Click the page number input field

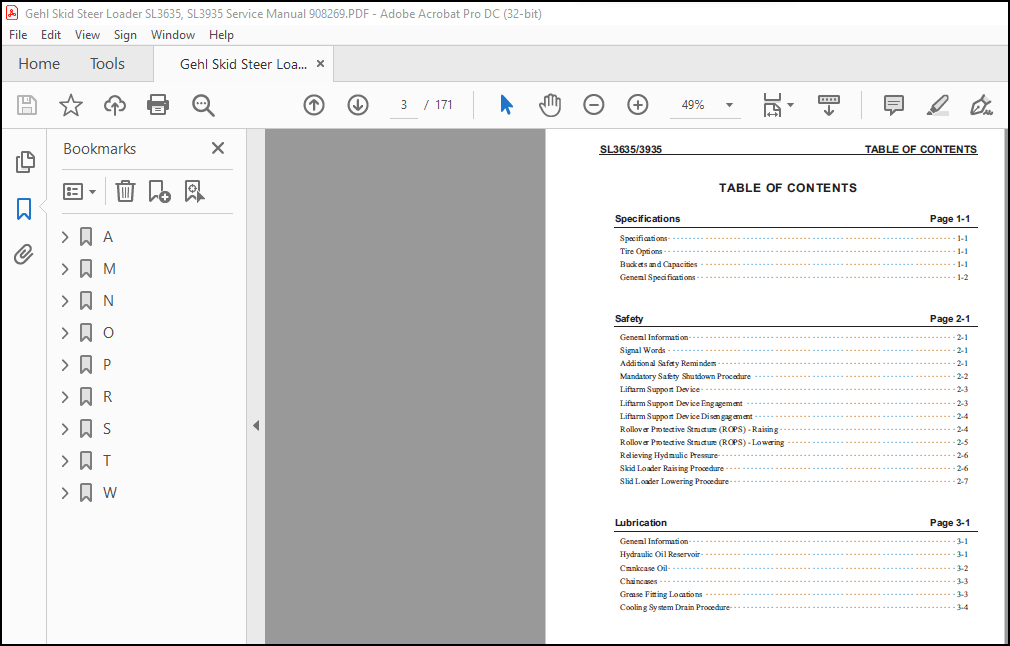tap(404, 105)
